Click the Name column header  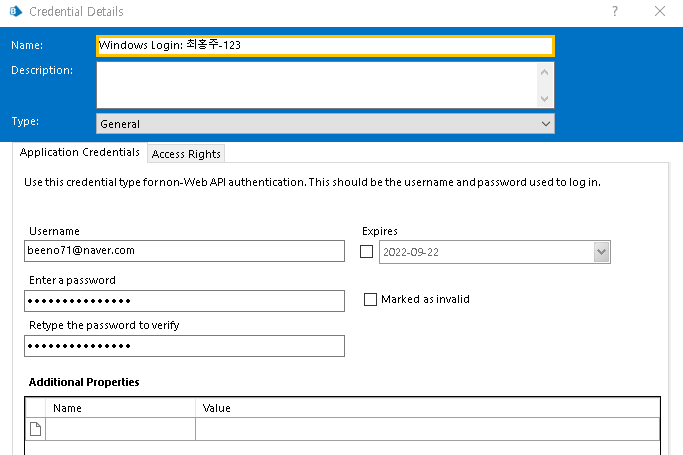[x=120, y=408]
